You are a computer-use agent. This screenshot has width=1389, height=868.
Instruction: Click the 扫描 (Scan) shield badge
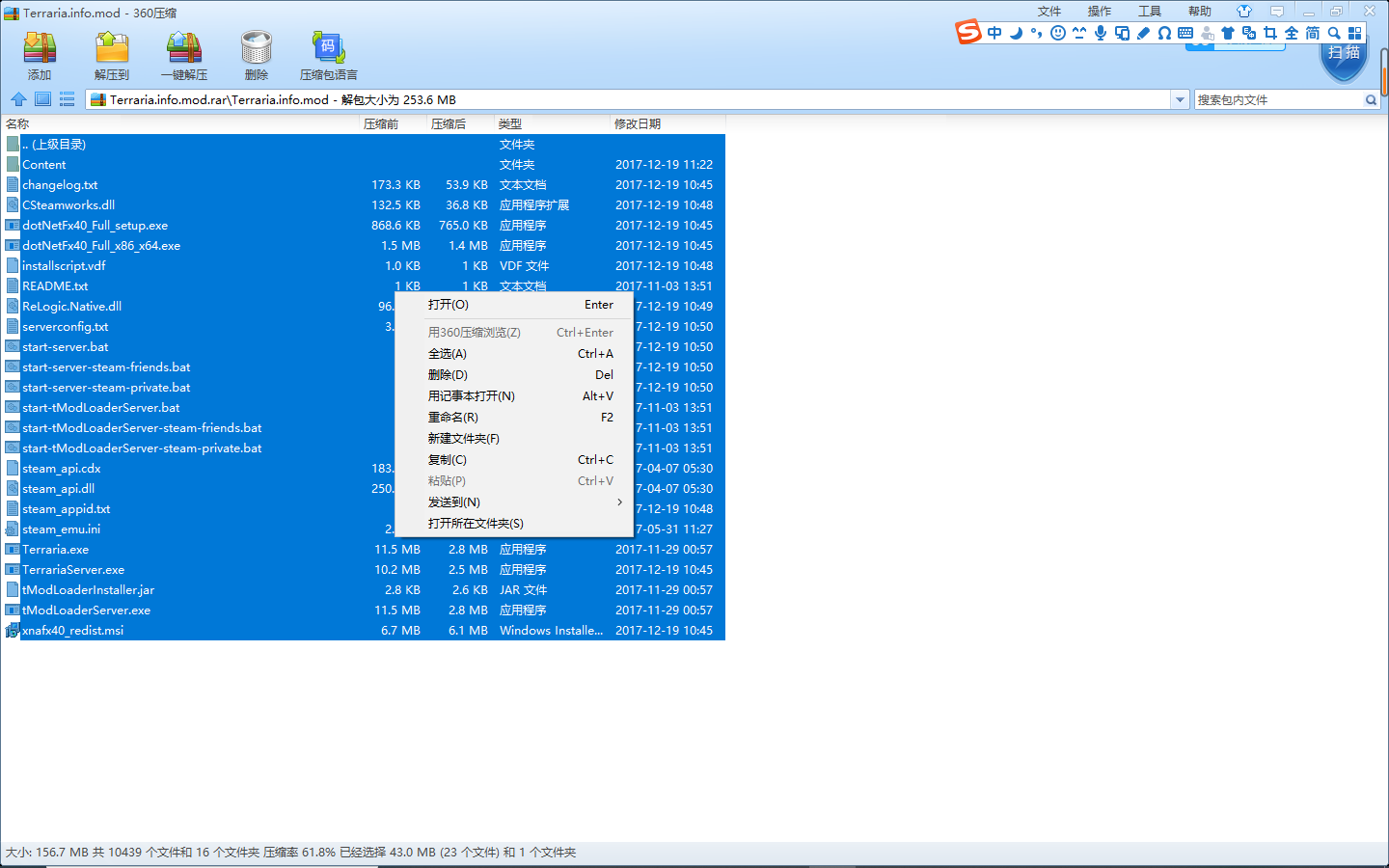pyautogui.click(x=1344, y=56)
